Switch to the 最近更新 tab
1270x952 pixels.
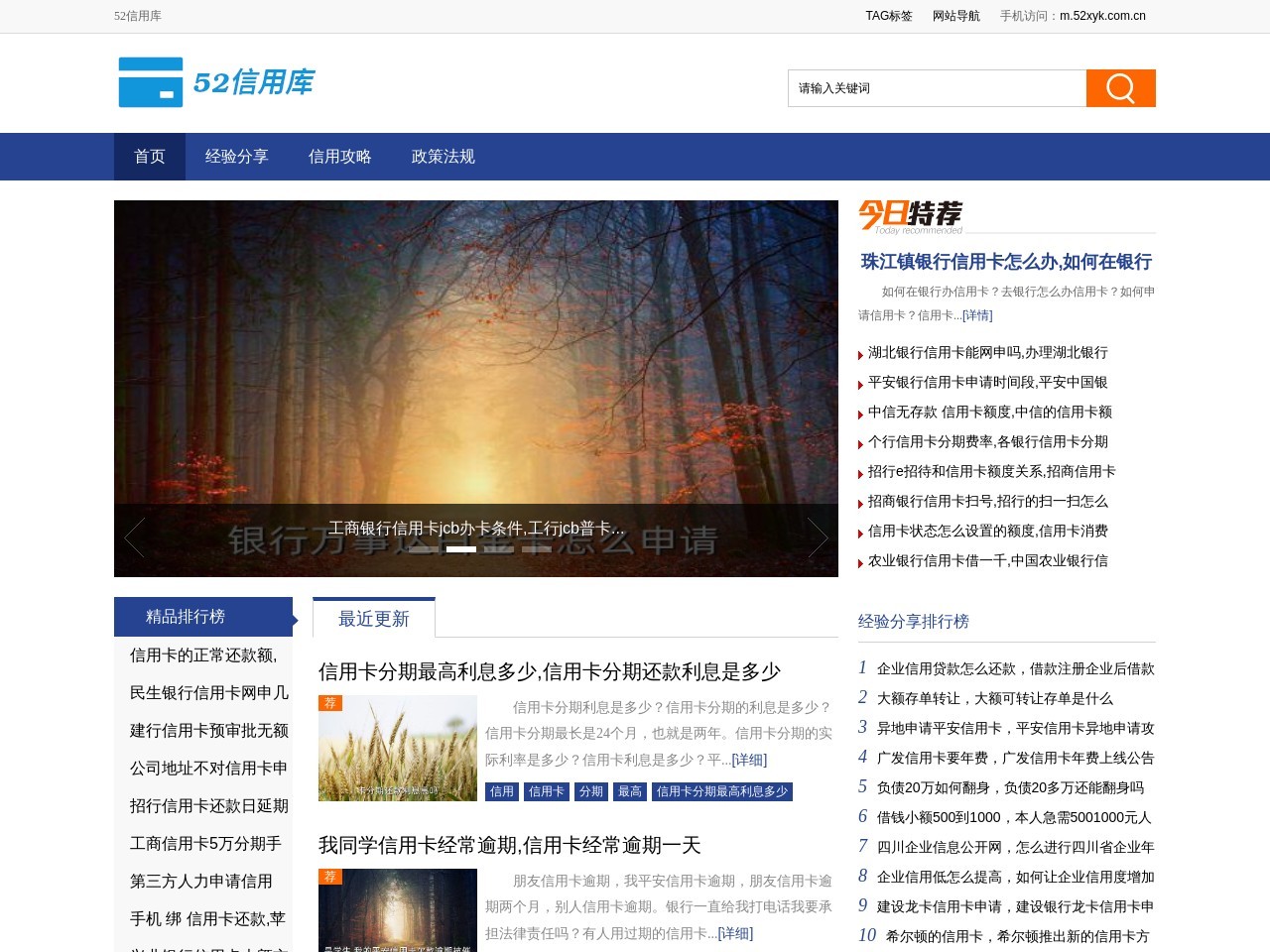point(374,618)
